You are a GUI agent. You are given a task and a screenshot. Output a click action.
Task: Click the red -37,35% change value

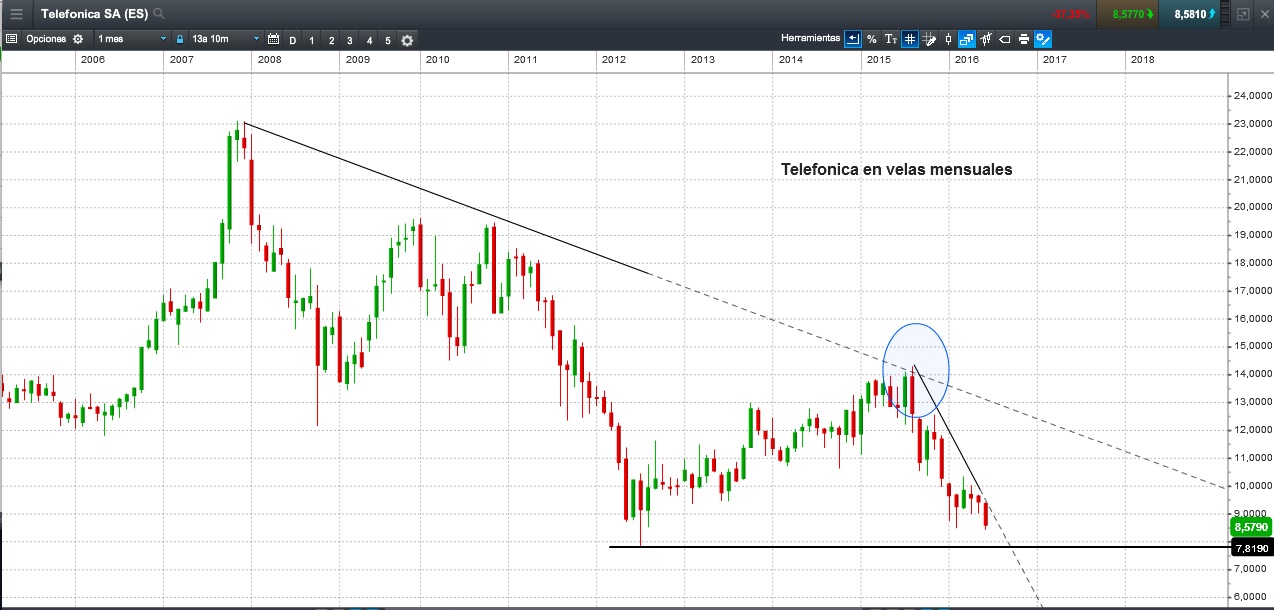coord(1070,14)
